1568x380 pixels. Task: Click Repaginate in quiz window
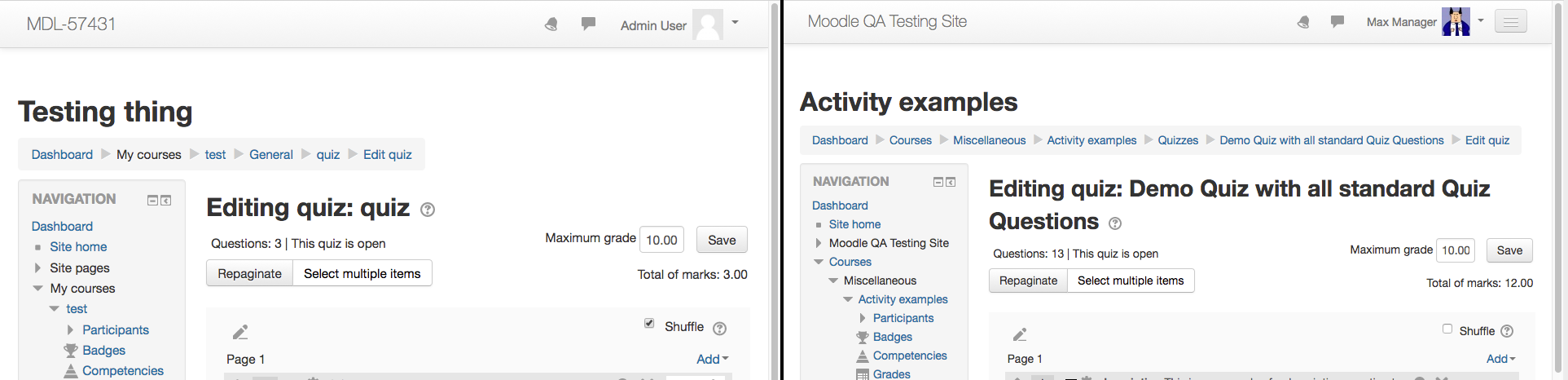(250, 273)
